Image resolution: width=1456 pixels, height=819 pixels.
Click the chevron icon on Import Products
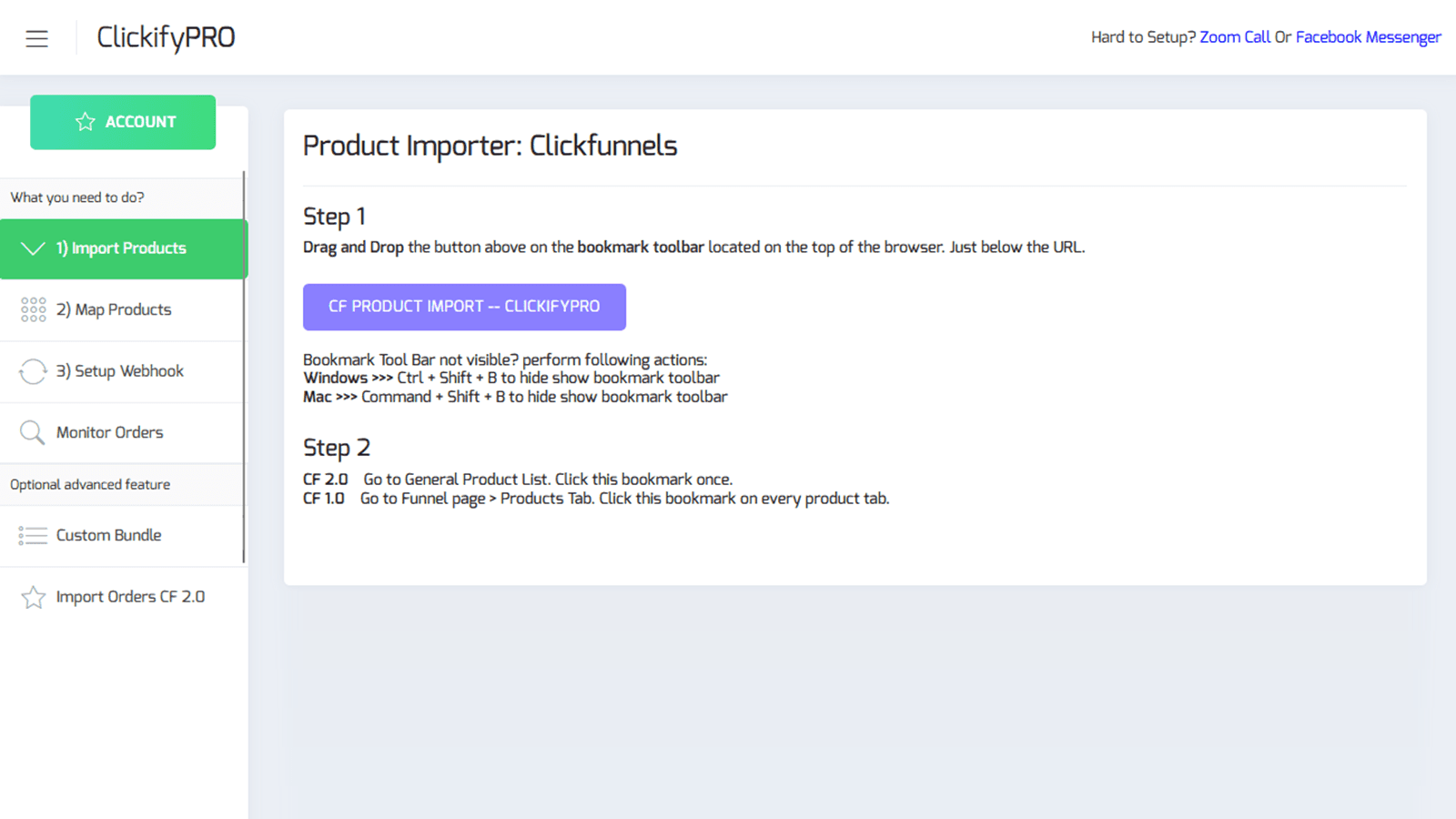click(x=34, y=248)
